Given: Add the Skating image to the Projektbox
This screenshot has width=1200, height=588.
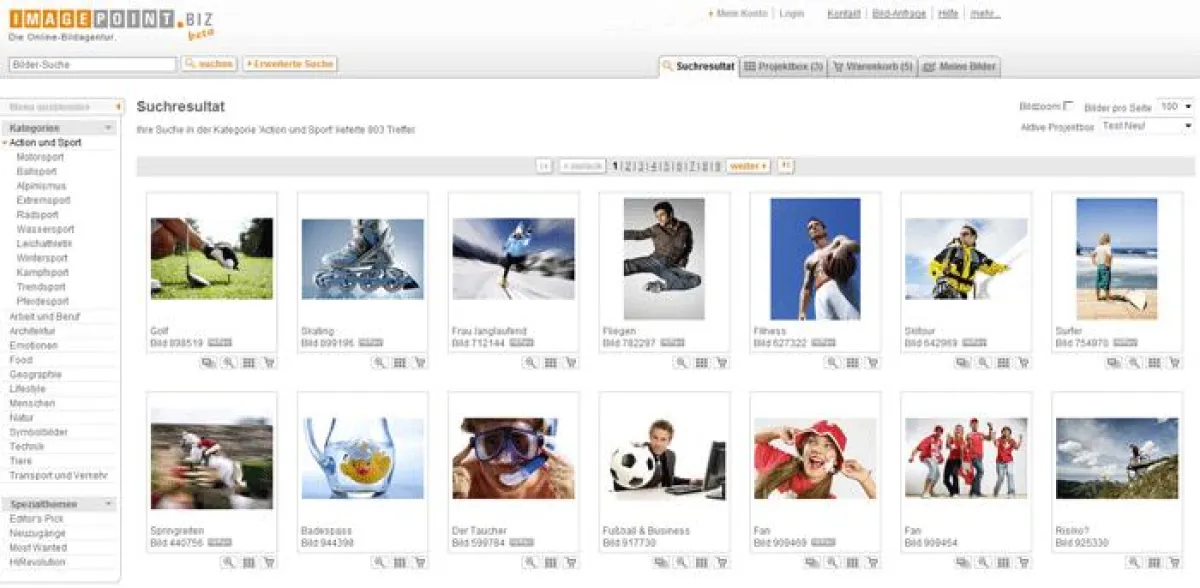Looking at the screenshot, I should click(397, 362).
